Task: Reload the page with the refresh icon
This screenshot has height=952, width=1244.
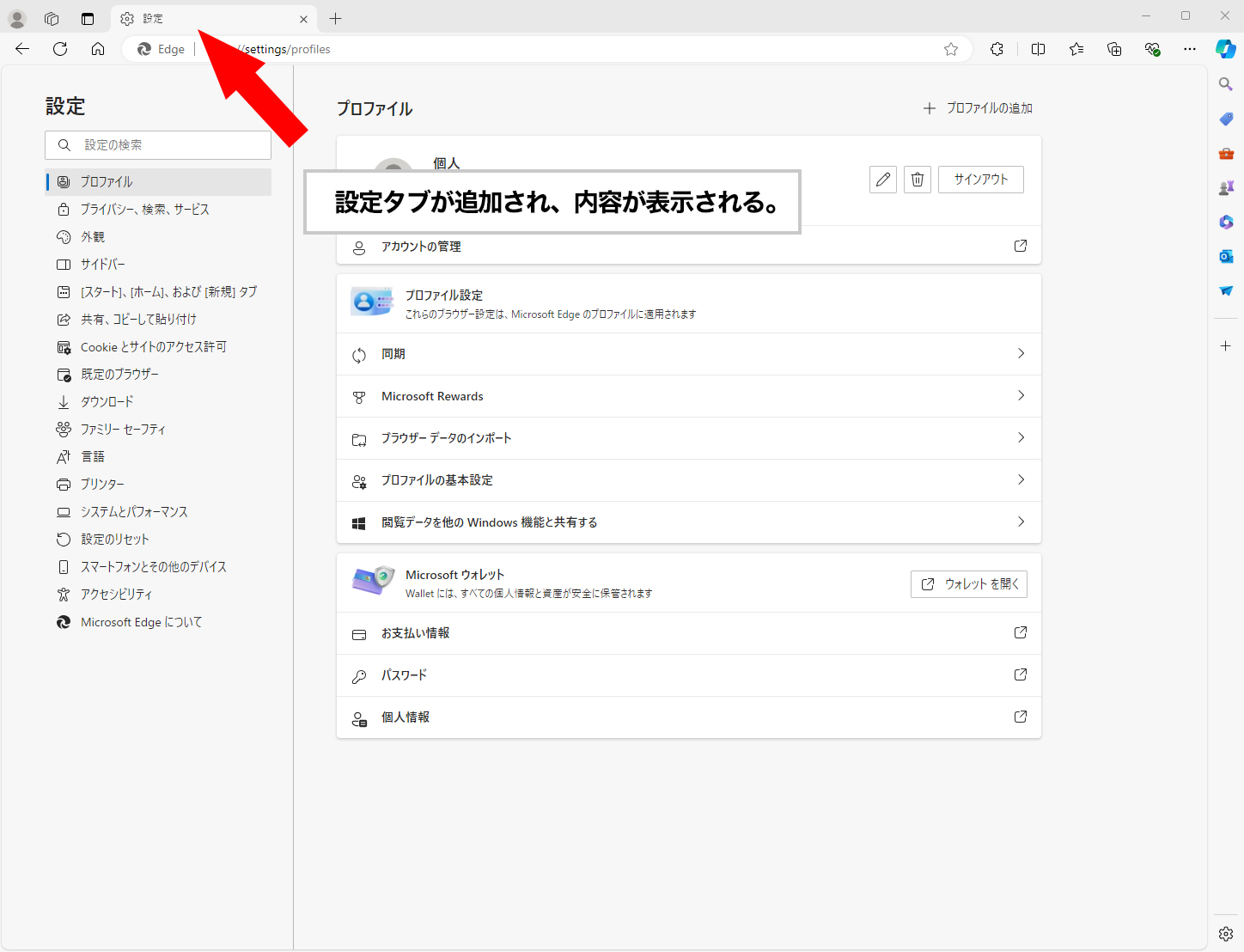Action: [x=60, y=49]
